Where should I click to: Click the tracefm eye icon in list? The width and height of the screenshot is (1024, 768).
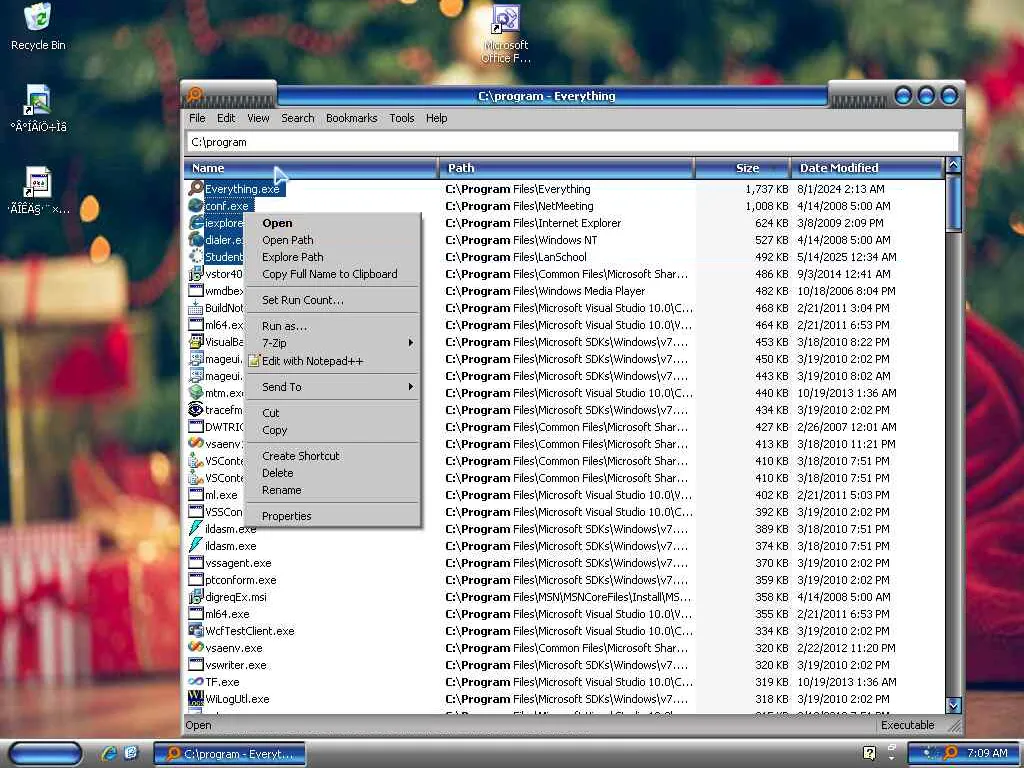coord(196,409)
